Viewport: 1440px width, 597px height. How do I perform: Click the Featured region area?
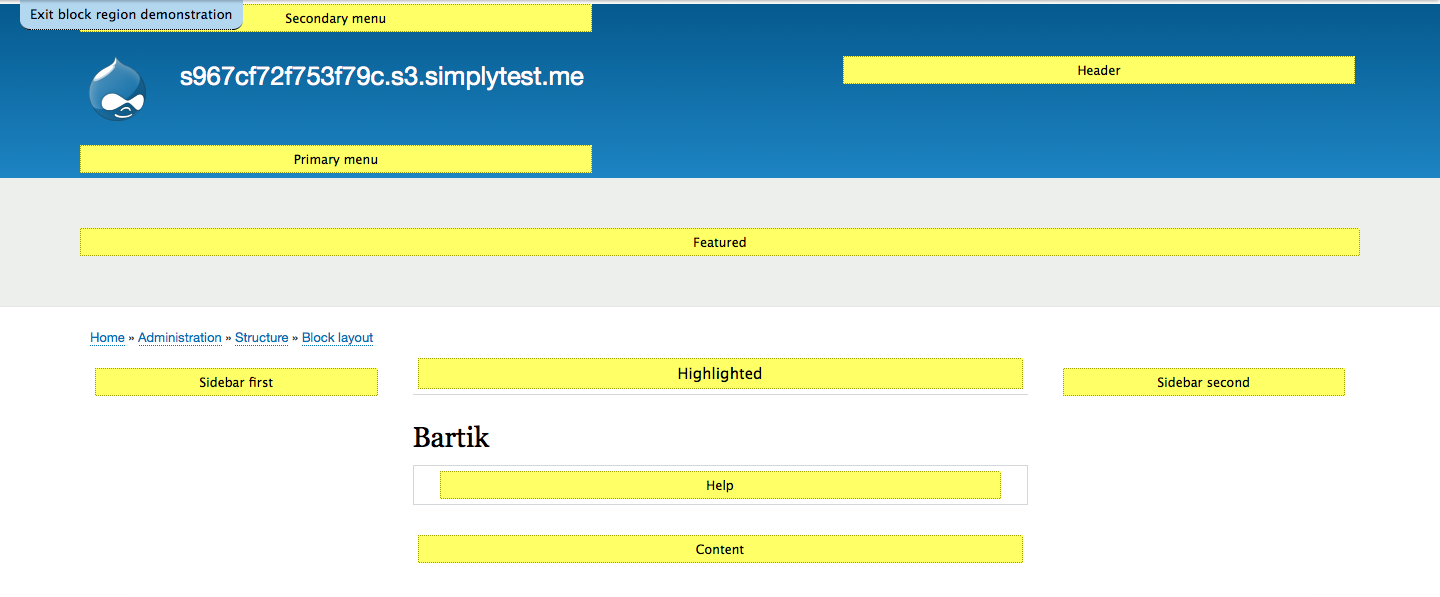[719, 242]
